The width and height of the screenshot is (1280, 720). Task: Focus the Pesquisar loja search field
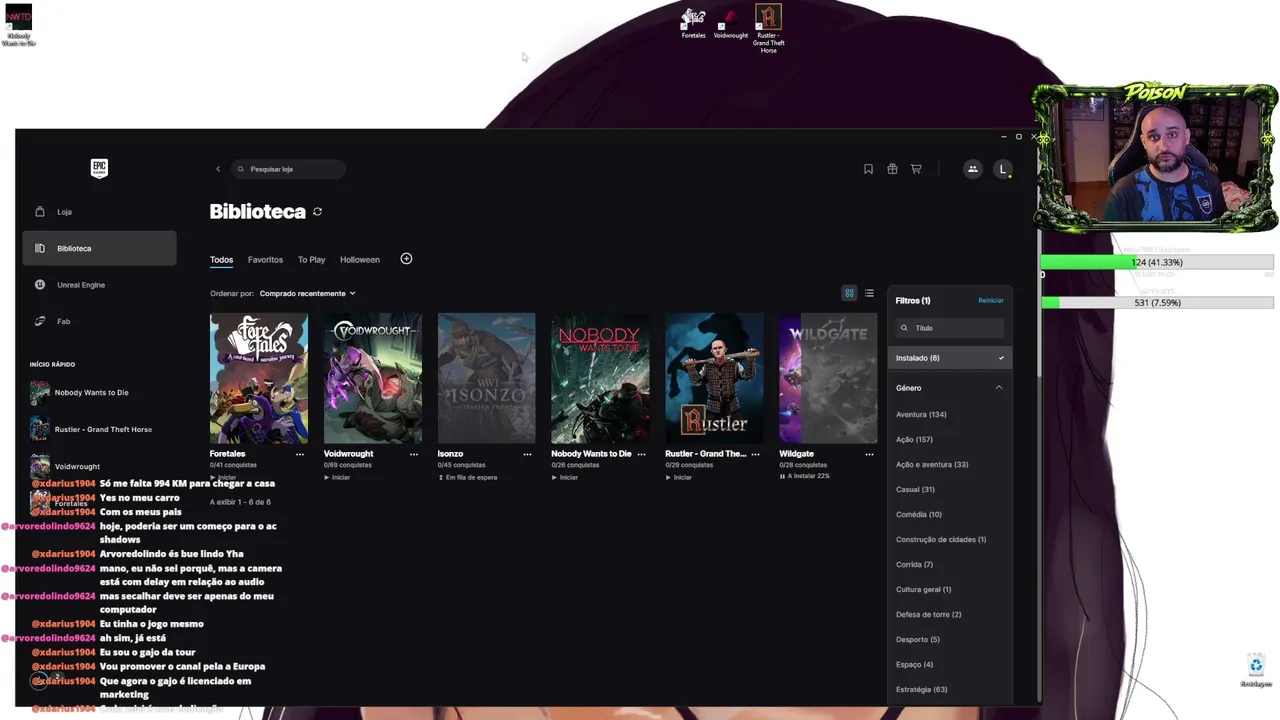point(288,169)
